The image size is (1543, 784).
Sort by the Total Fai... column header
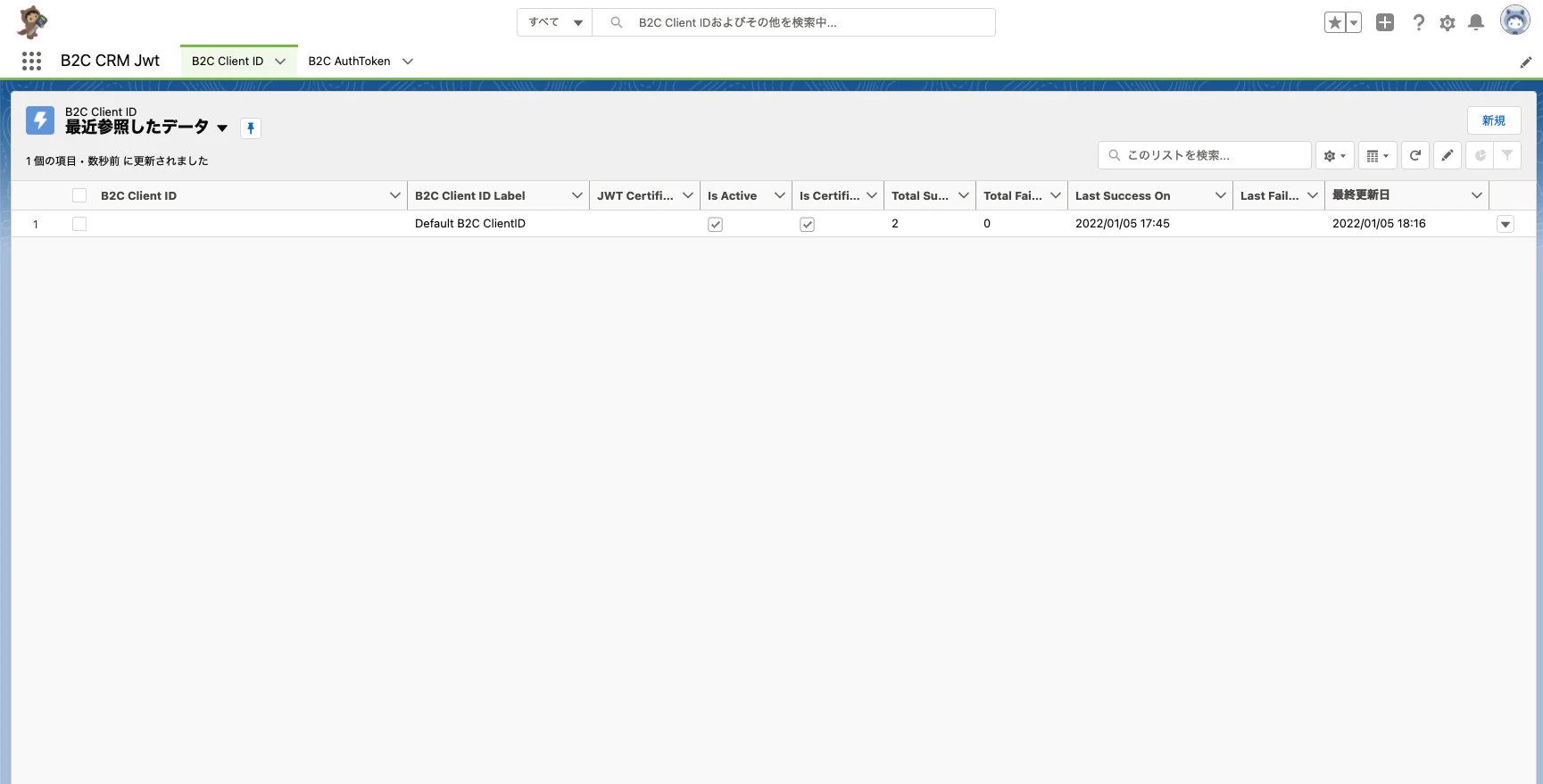pos(1013,195)
